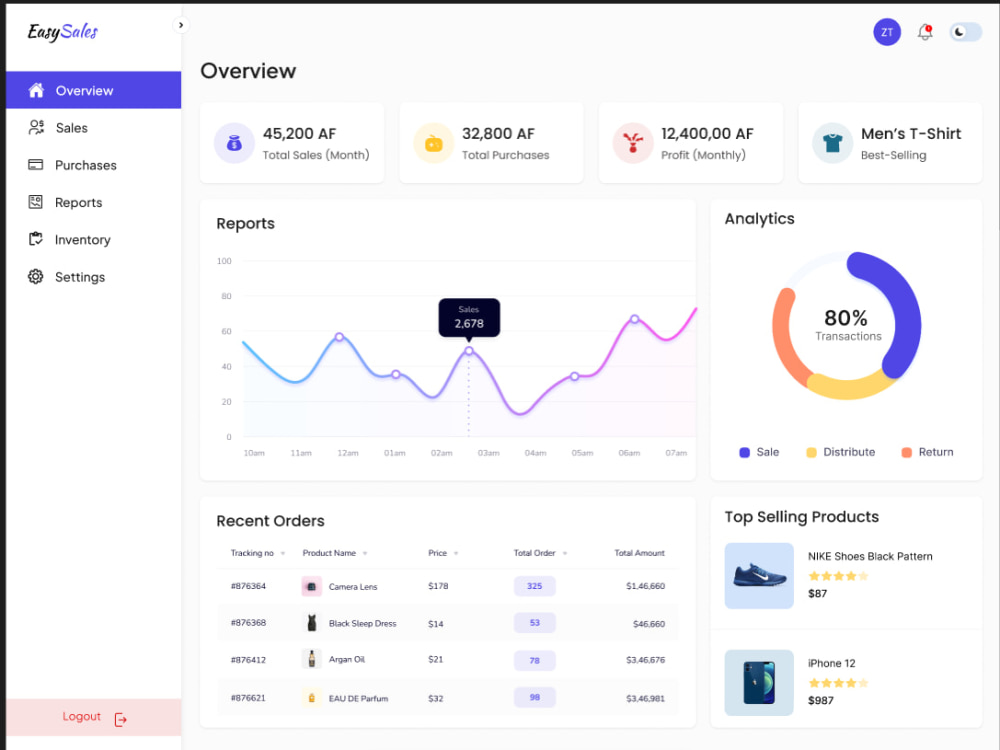This screenshot has width=1000, height=750.
Task: Select tracking number #876621
Action: [248, 698]
